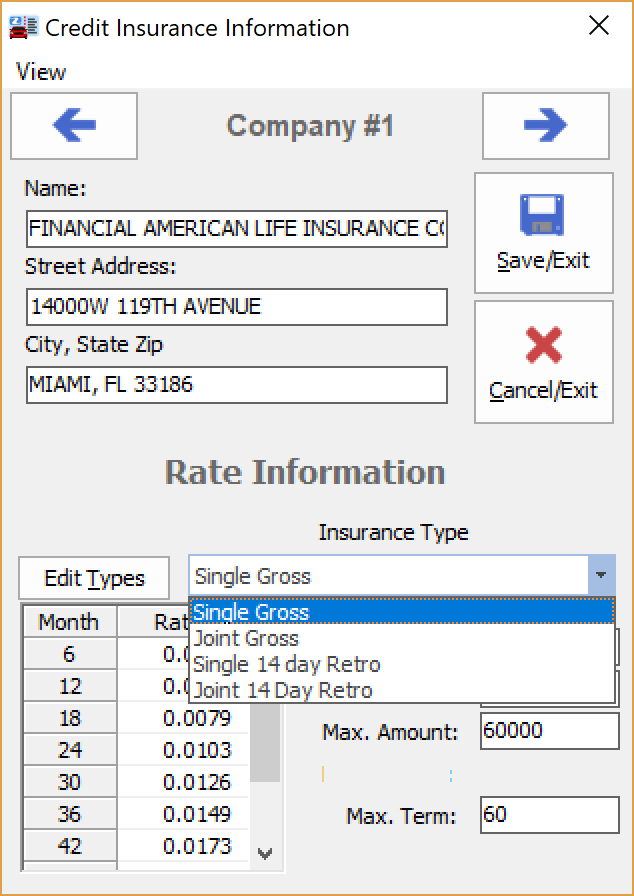
Task: Select month 36 row header
Action: tap(69, 814)
